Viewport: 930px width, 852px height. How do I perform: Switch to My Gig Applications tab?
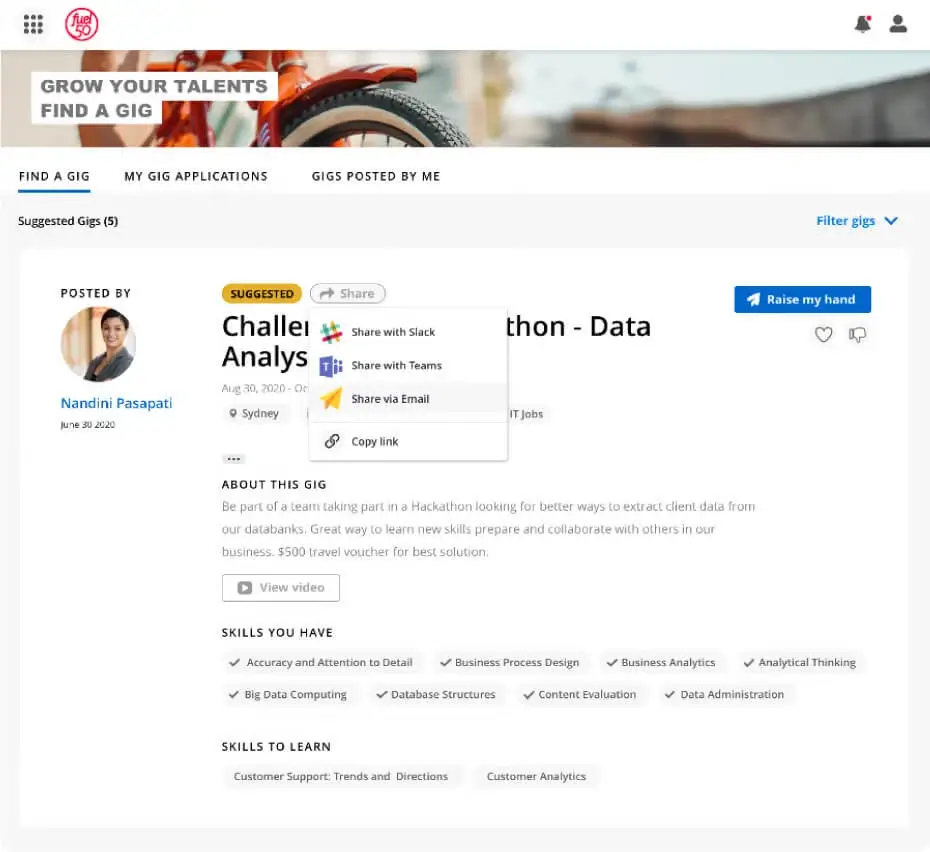point(196,176)
